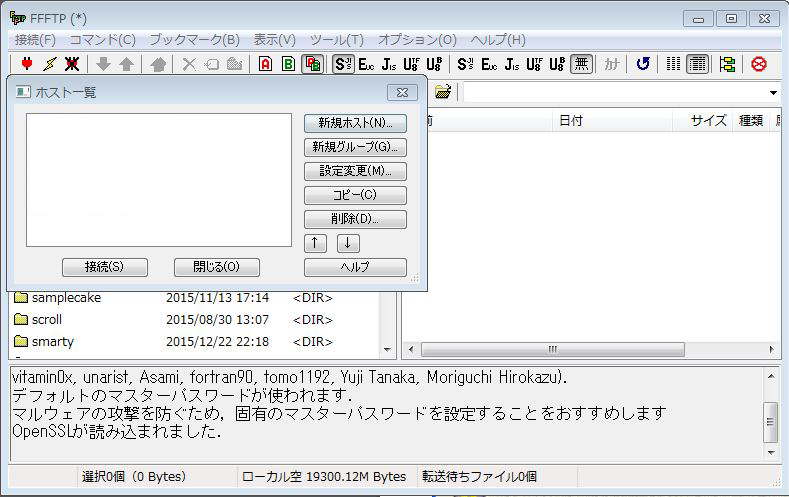Screen dimensions: 789x497
Task: Open the ツール(T) menu
Action: pos(337,40)
